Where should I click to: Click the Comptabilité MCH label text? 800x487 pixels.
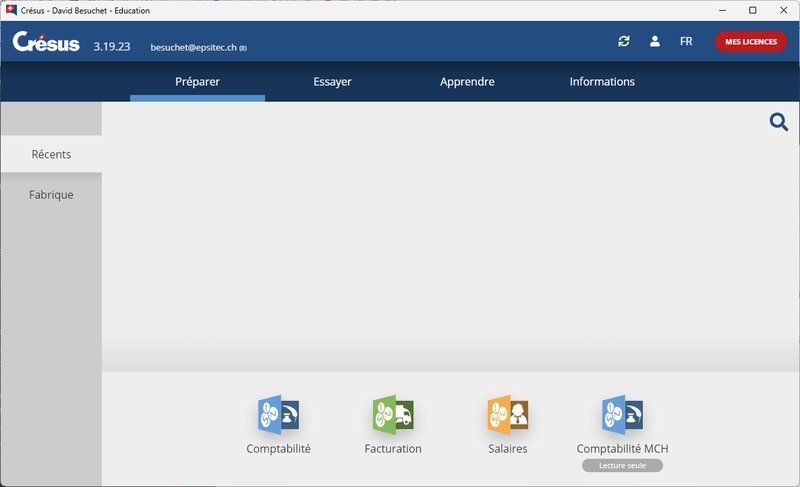pyautogui.click(x=622, y=449)
